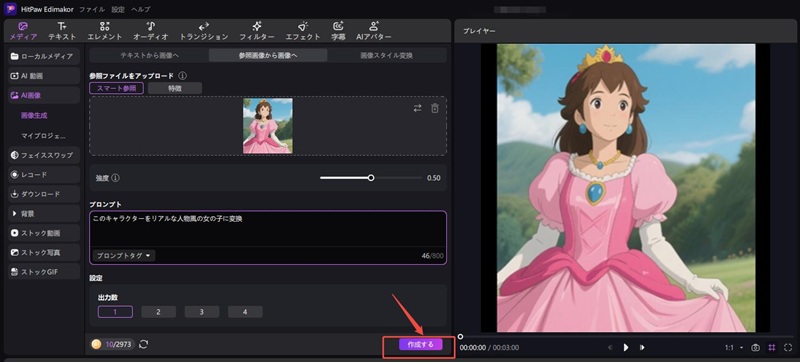Image resolution: width=800 pixels, height=362 pixels.
Task: Open the プロンプトタグ dropdown
Action: 124,255
